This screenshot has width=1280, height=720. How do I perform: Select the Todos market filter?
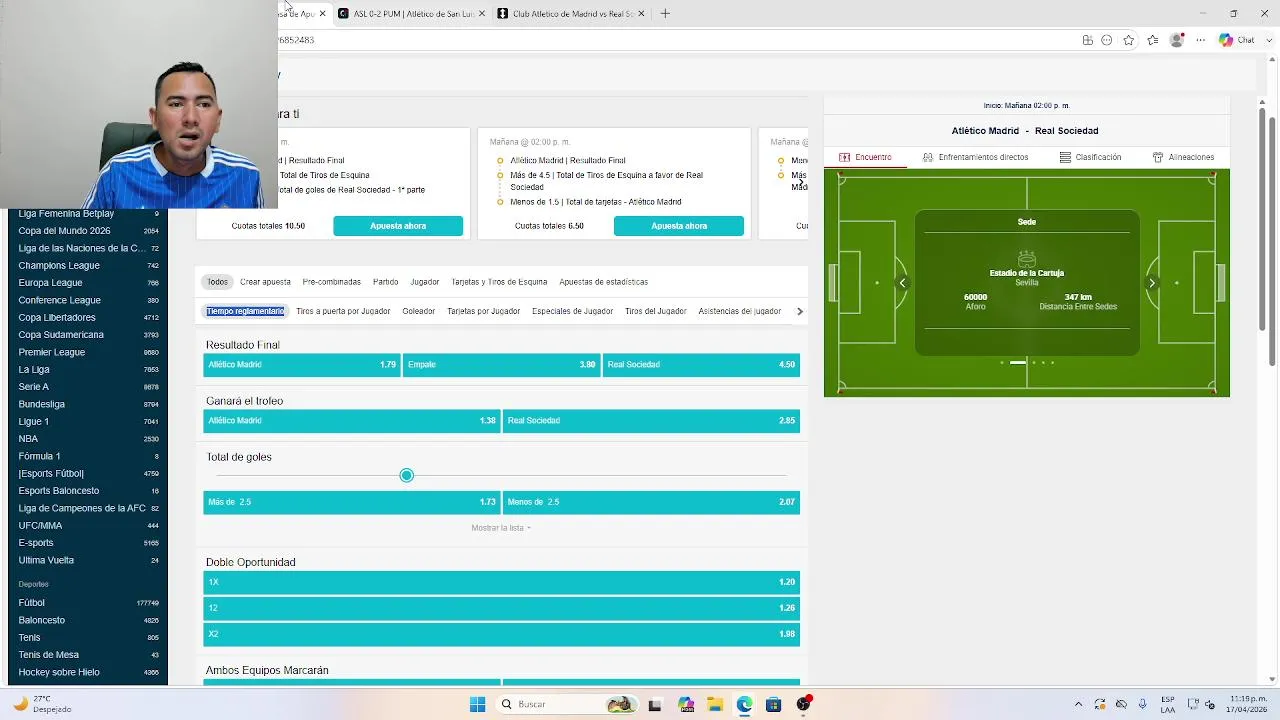[217, 282]
